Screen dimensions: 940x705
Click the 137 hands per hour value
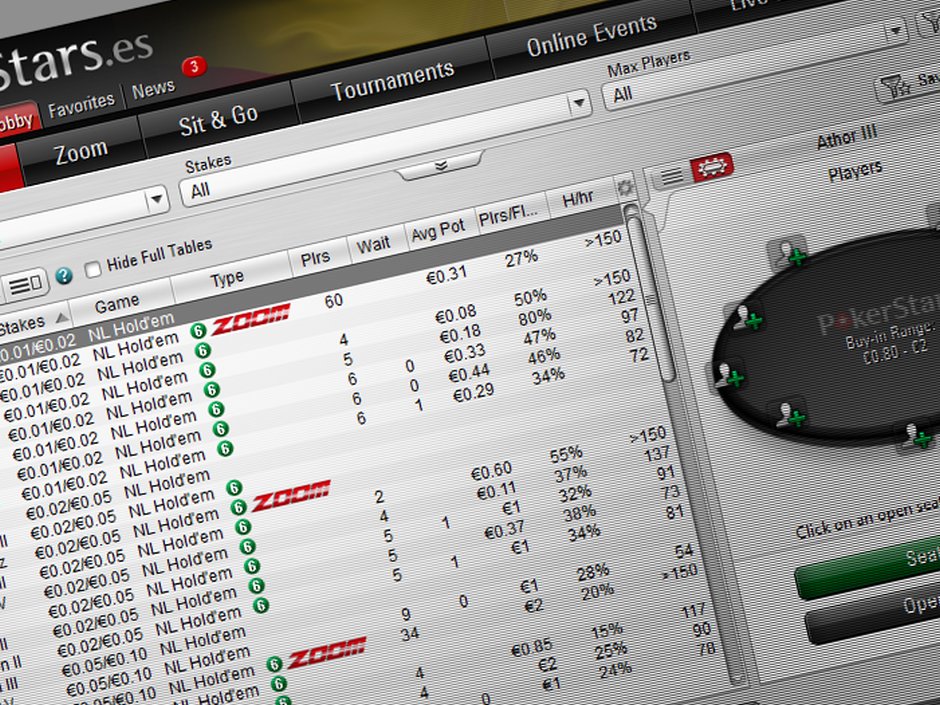coord(656,454)
